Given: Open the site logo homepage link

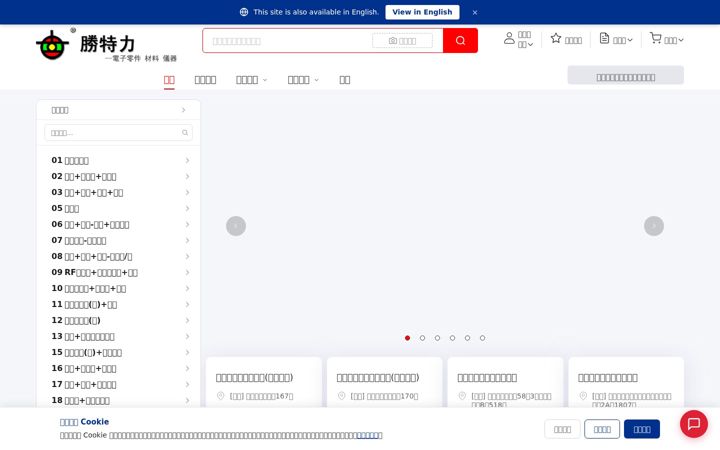Looking at the screenshot, I should point(107,45).
